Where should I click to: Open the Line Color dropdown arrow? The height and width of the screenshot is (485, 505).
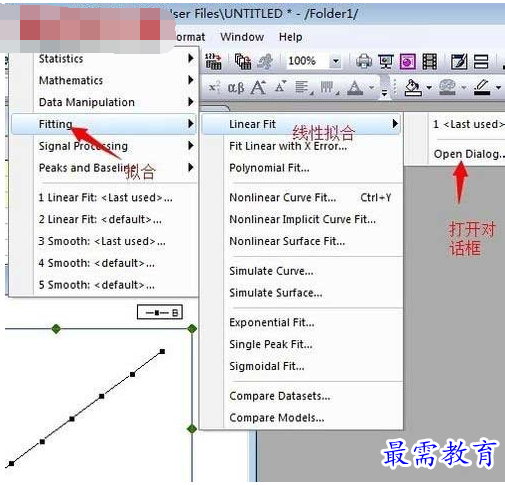tap(498, 88)
